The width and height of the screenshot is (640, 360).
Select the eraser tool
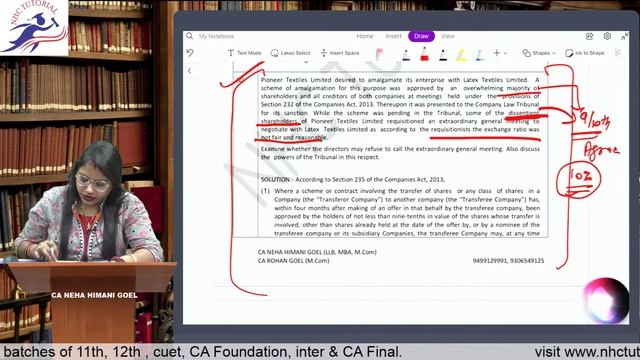point(380,54)
